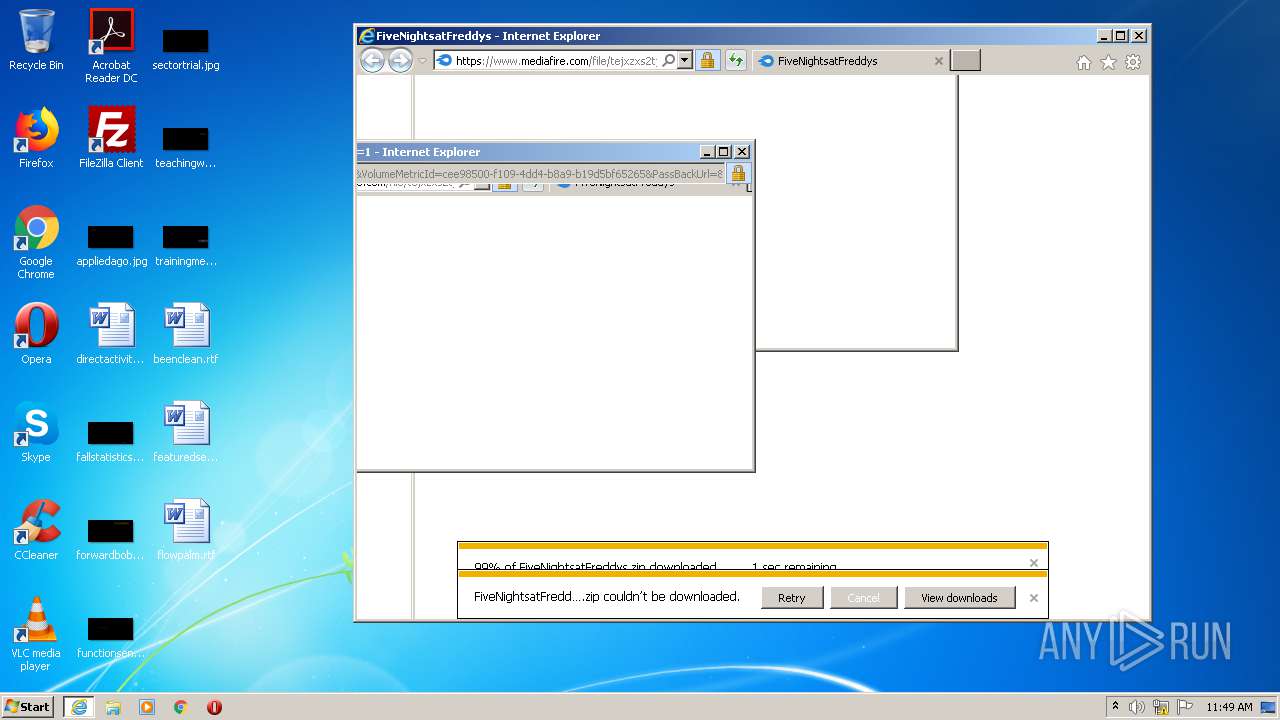This screenshot has height=720, width=1280.
Task: Select beenclean.rtf document
Action: click(x=186, y=334)
